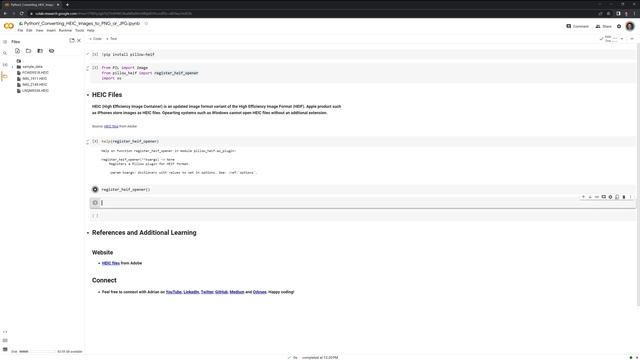Delete the selected cell
The width and height of the screenshot is (640, 360).
(x=624, y=197)
